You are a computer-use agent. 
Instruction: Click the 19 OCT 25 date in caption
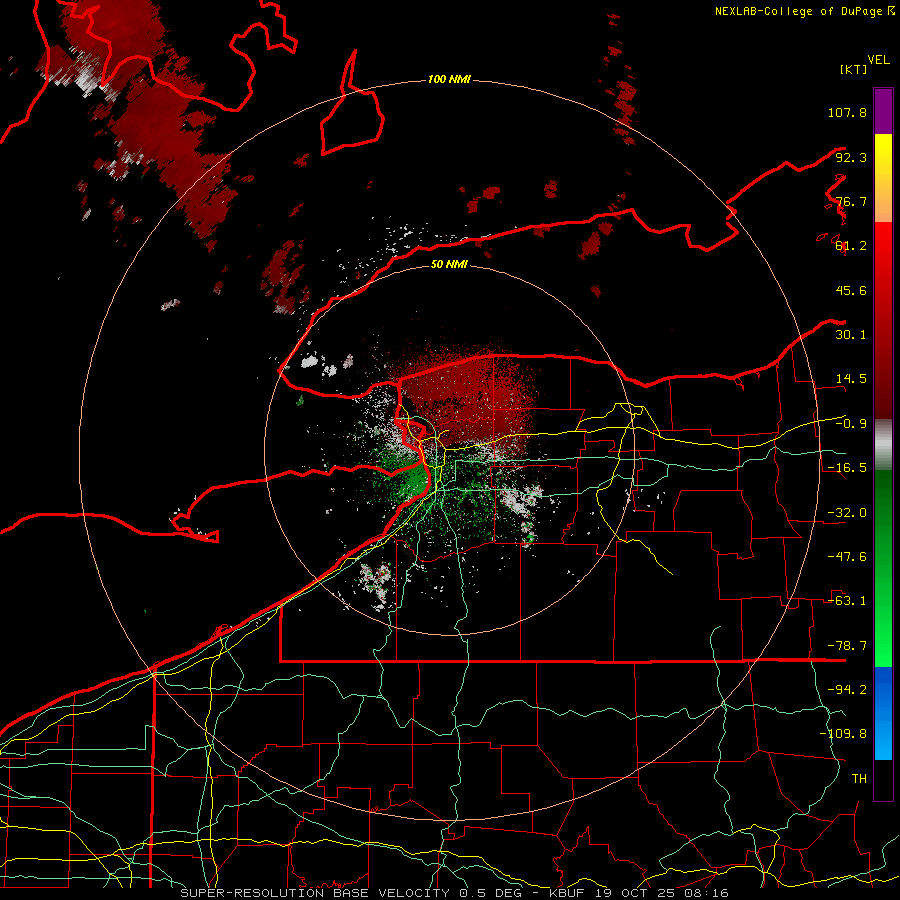pos(633,893)
